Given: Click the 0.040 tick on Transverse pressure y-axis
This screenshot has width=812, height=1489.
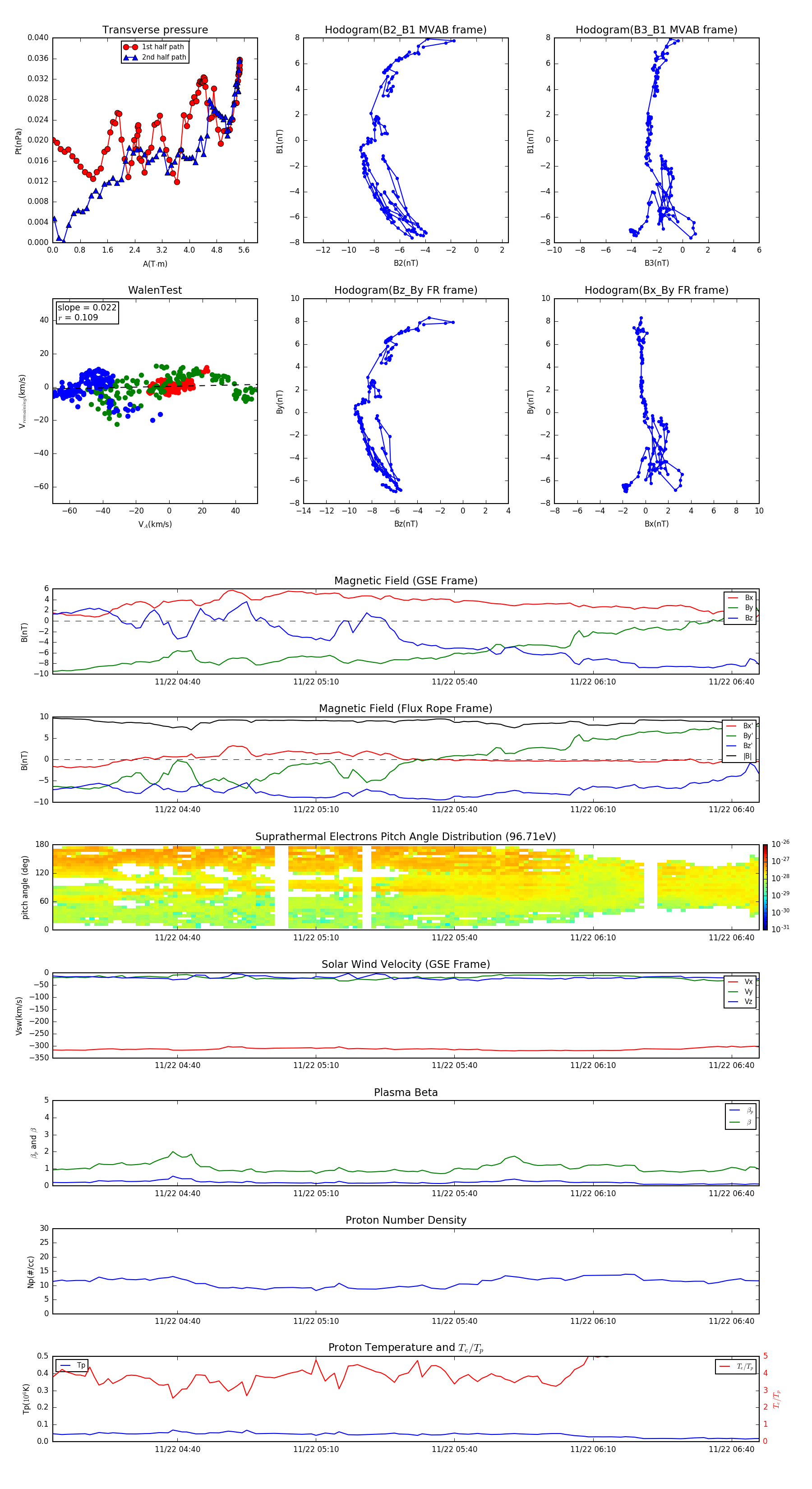Looking at the screenshot, I should point(38,37).
